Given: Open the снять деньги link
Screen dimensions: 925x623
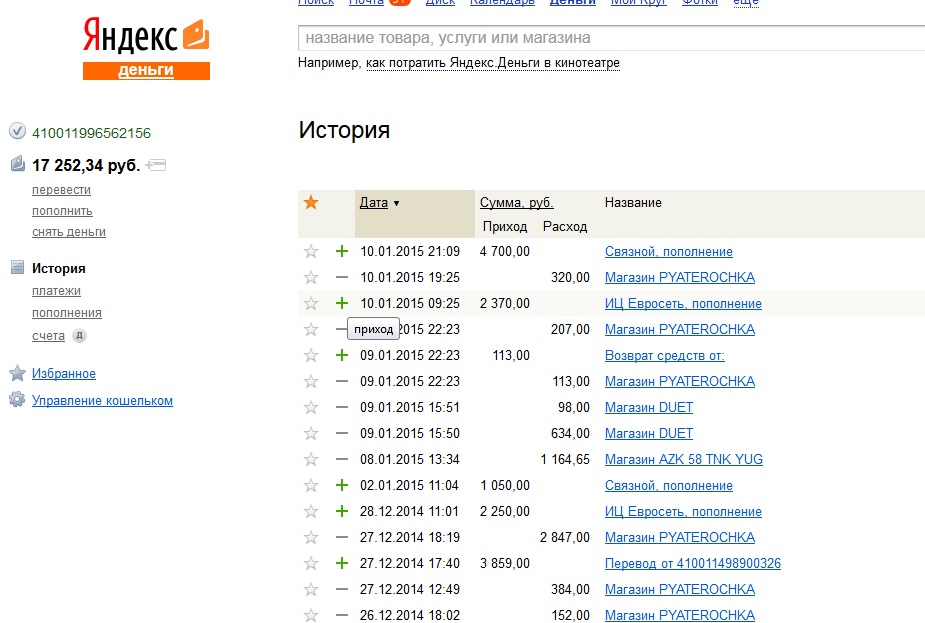Looking at the screenshot, I should point(69,232).
